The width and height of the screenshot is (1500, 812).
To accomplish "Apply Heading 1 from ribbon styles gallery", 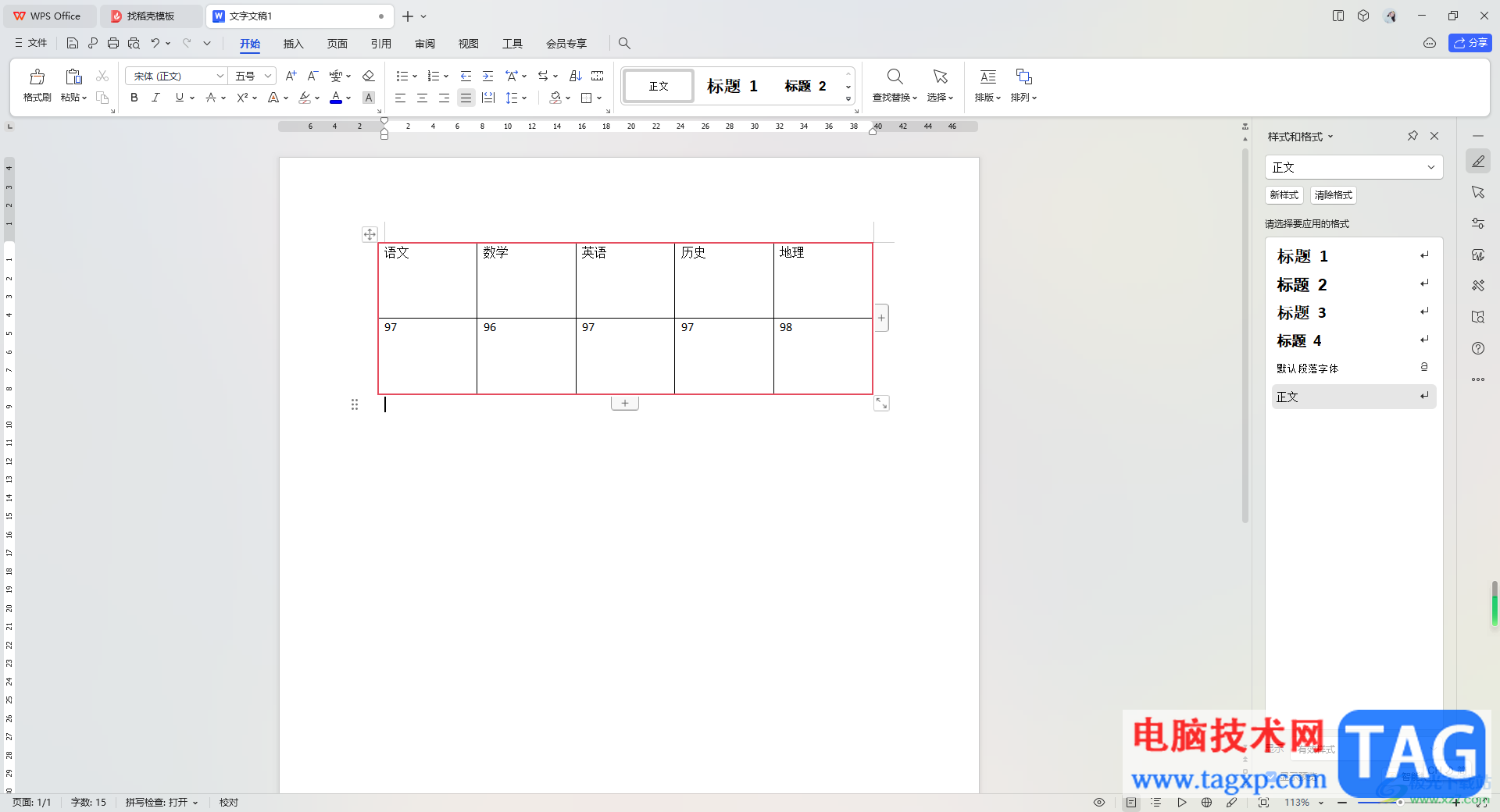I will coord(732,86).
